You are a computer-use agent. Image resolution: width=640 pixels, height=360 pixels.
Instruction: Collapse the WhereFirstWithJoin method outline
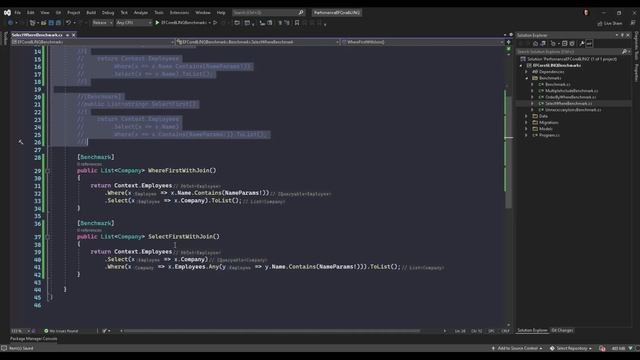(x=48, y=171)
